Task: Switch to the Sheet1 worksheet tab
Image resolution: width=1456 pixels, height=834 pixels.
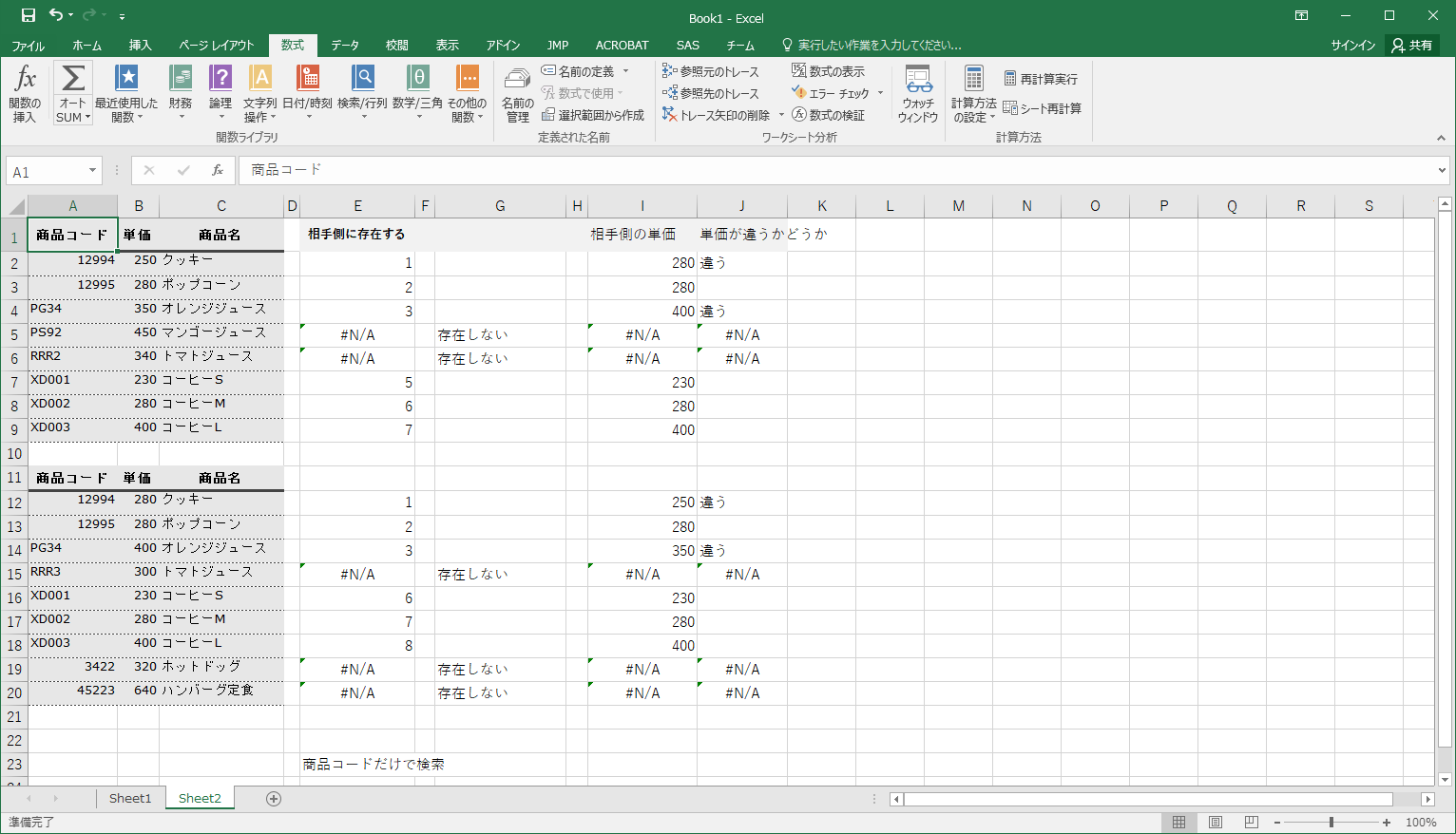Action: (x=130, y=799)
